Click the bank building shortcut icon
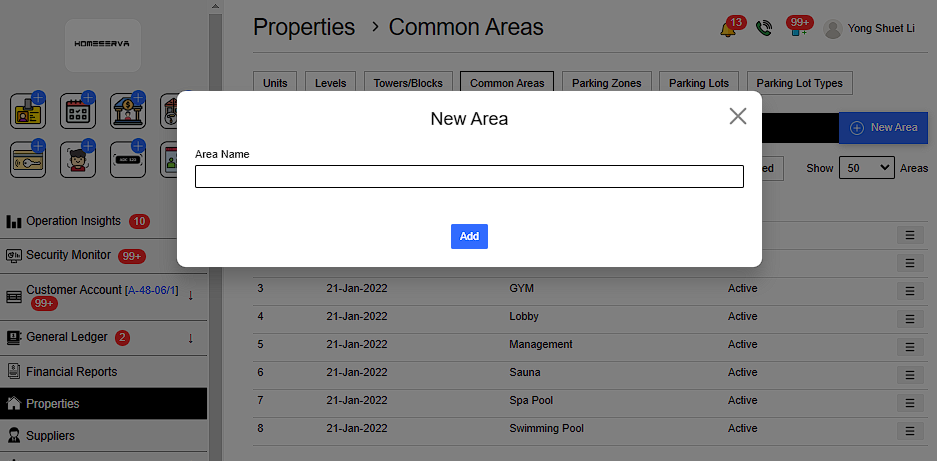This screenshot has width=937, height=461. pyautogui.click(x=127, y=111)
